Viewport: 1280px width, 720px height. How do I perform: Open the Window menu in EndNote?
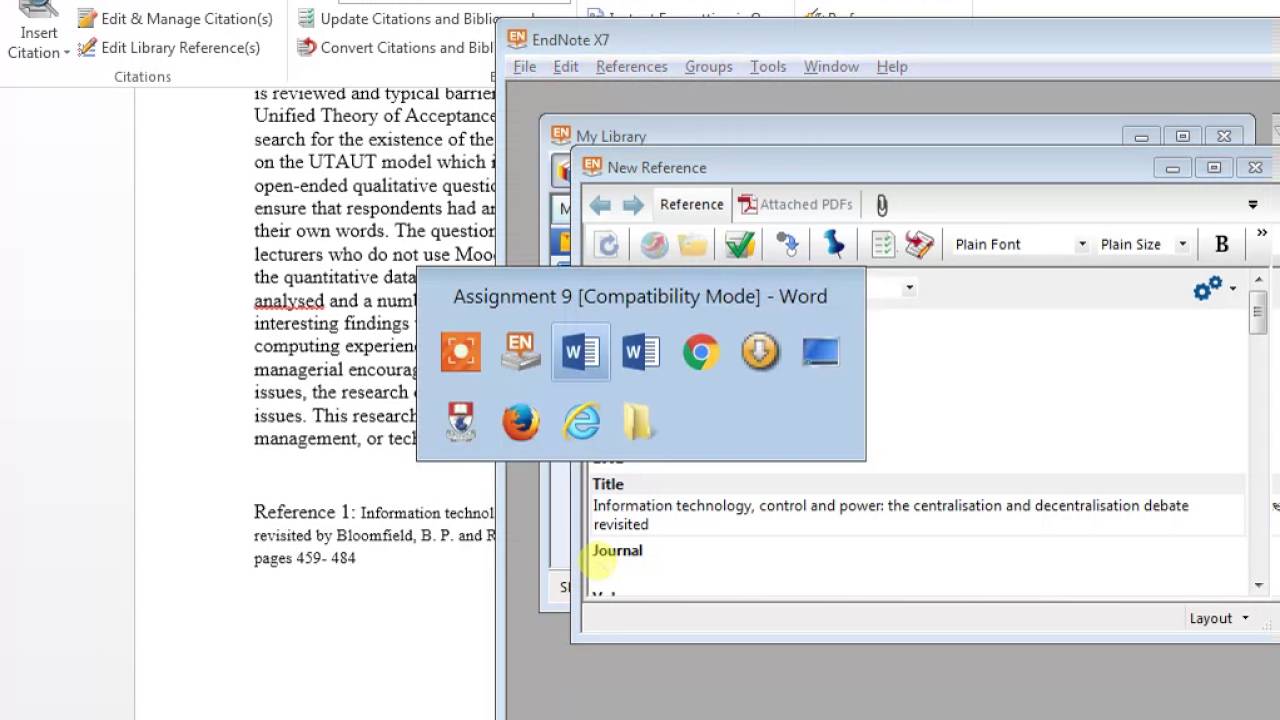pos(831,66)
